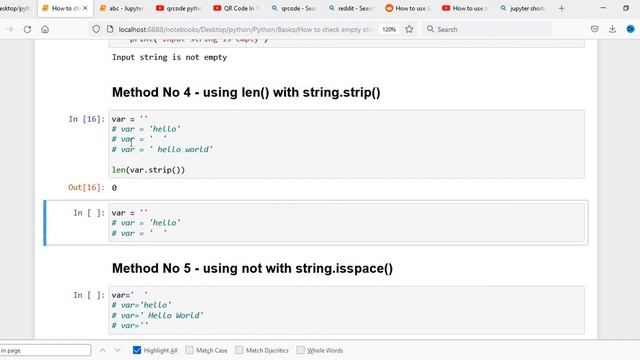Switch to the 'jupyter short' tab

point(522,8)
